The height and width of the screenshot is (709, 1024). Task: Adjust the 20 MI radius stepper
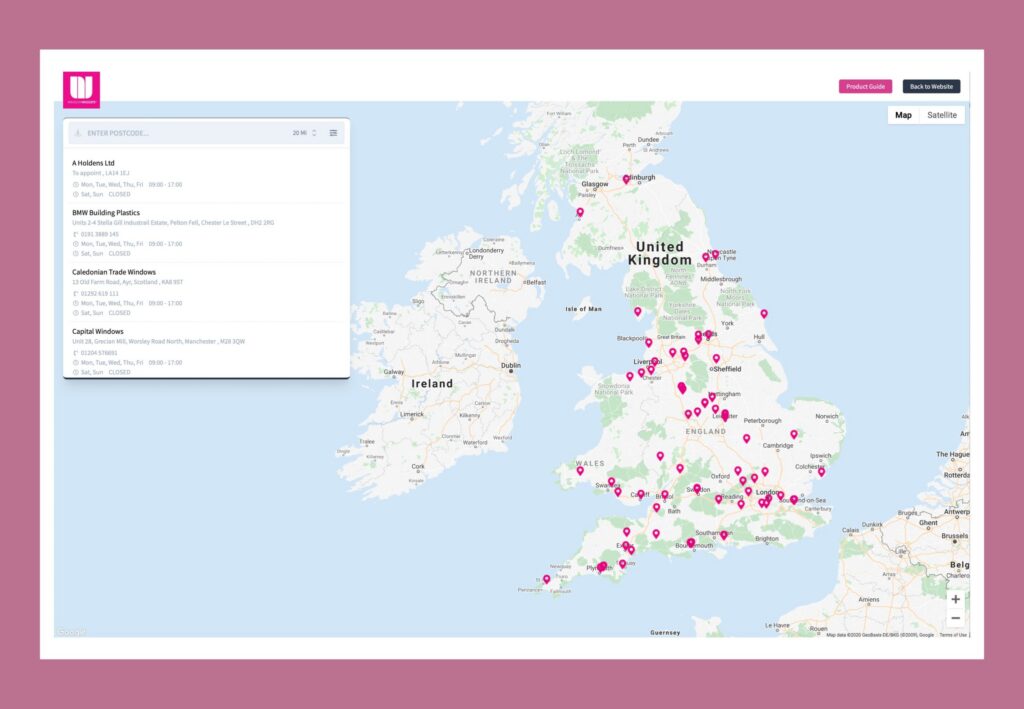[x=314, y=133]
